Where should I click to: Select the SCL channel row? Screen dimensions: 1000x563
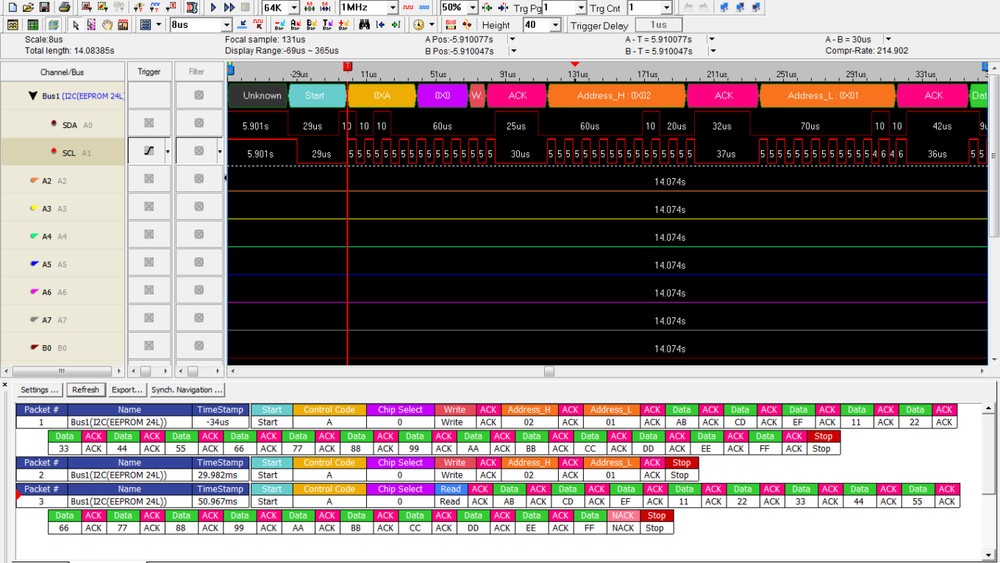point(62,152)
